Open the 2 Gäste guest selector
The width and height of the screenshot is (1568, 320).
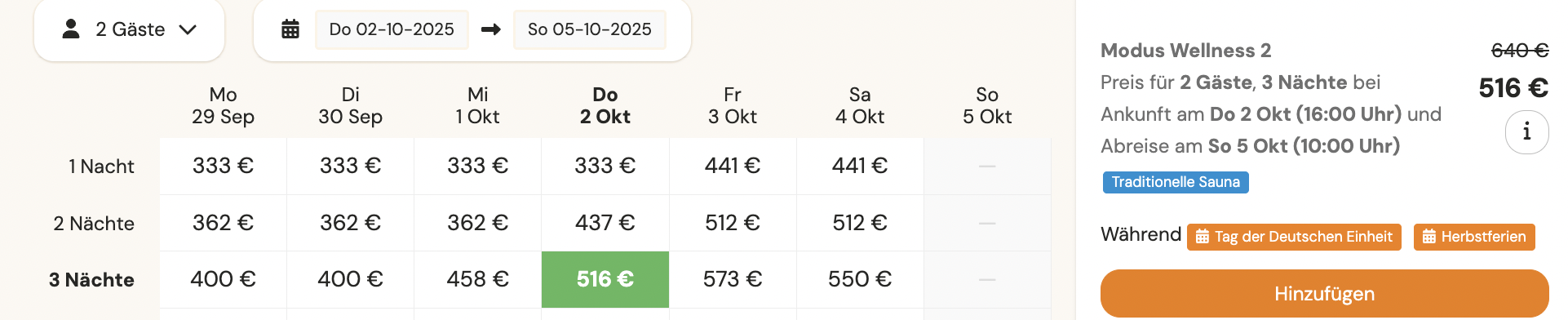pyautogui.click(x=129, y=29)
